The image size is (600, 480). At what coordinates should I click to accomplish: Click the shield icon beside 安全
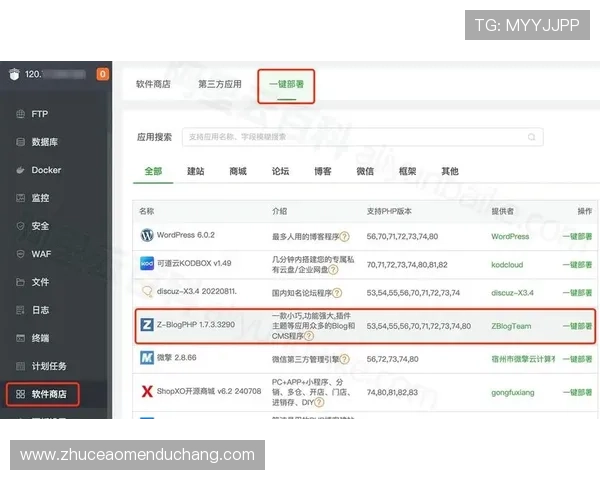[21, 226]
